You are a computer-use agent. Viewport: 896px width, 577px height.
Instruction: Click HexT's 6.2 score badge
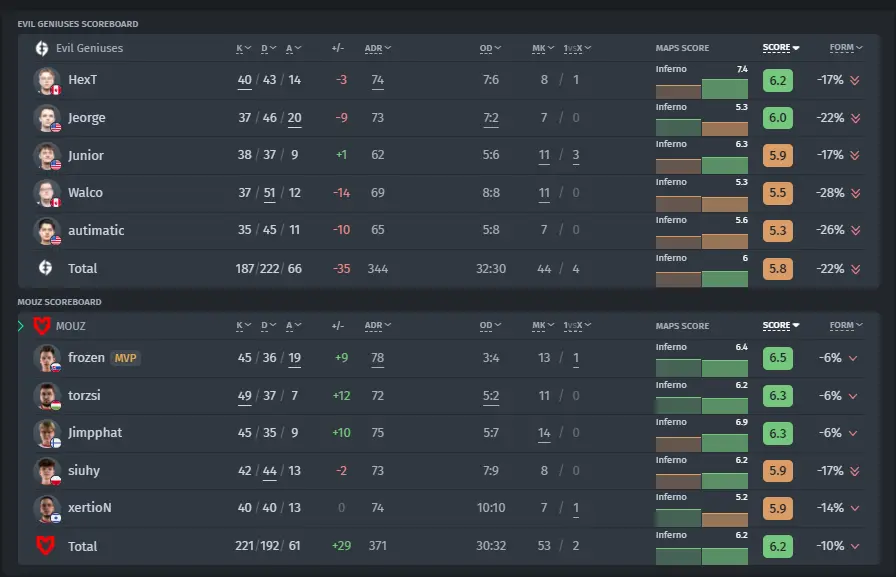click(x=778, y=81)
